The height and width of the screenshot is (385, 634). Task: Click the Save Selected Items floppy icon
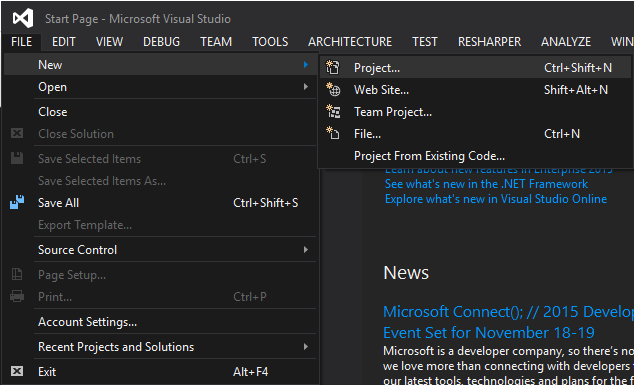pyautogui.click(x=17, y=158)
